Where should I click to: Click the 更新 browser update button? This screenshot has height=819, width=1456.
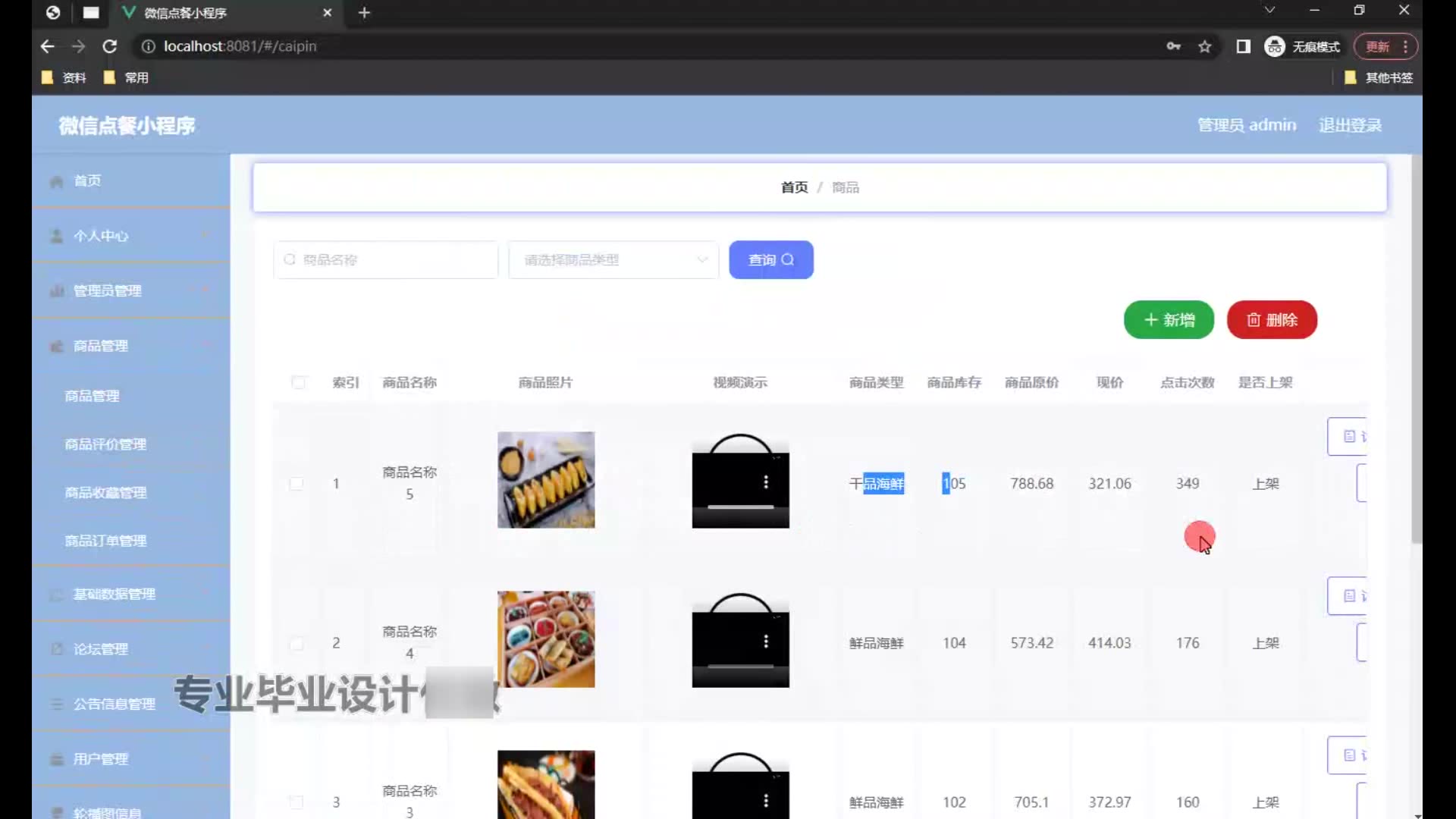(x=1385, y=46)
